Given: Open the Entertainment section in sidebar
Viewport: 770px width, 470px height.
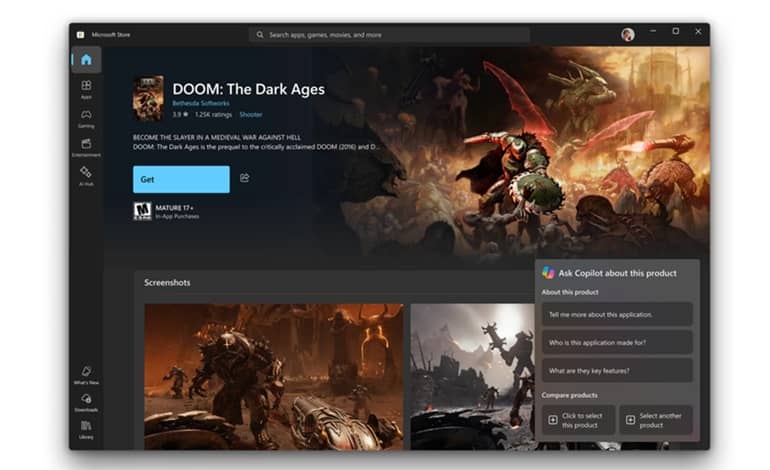Looking at the screenshot, I should (x=86, y=147).
